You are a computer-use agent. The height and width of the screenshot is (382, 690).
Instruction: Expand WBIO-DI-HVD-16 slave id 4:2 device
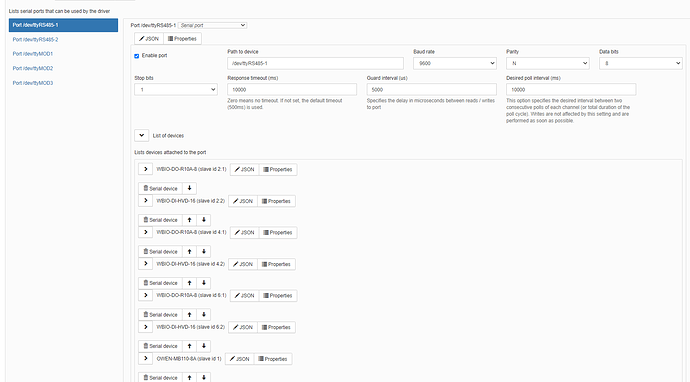click(x=145, y=264)
